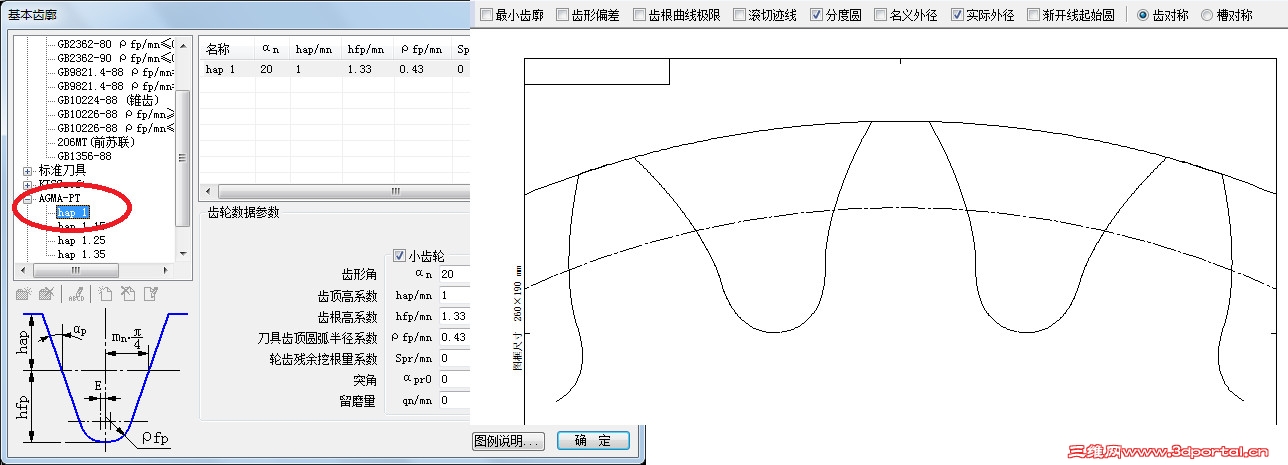
Task: Click the delete-page toolbar icon with X
Action: pyautogui.click(x=127, y=294)
